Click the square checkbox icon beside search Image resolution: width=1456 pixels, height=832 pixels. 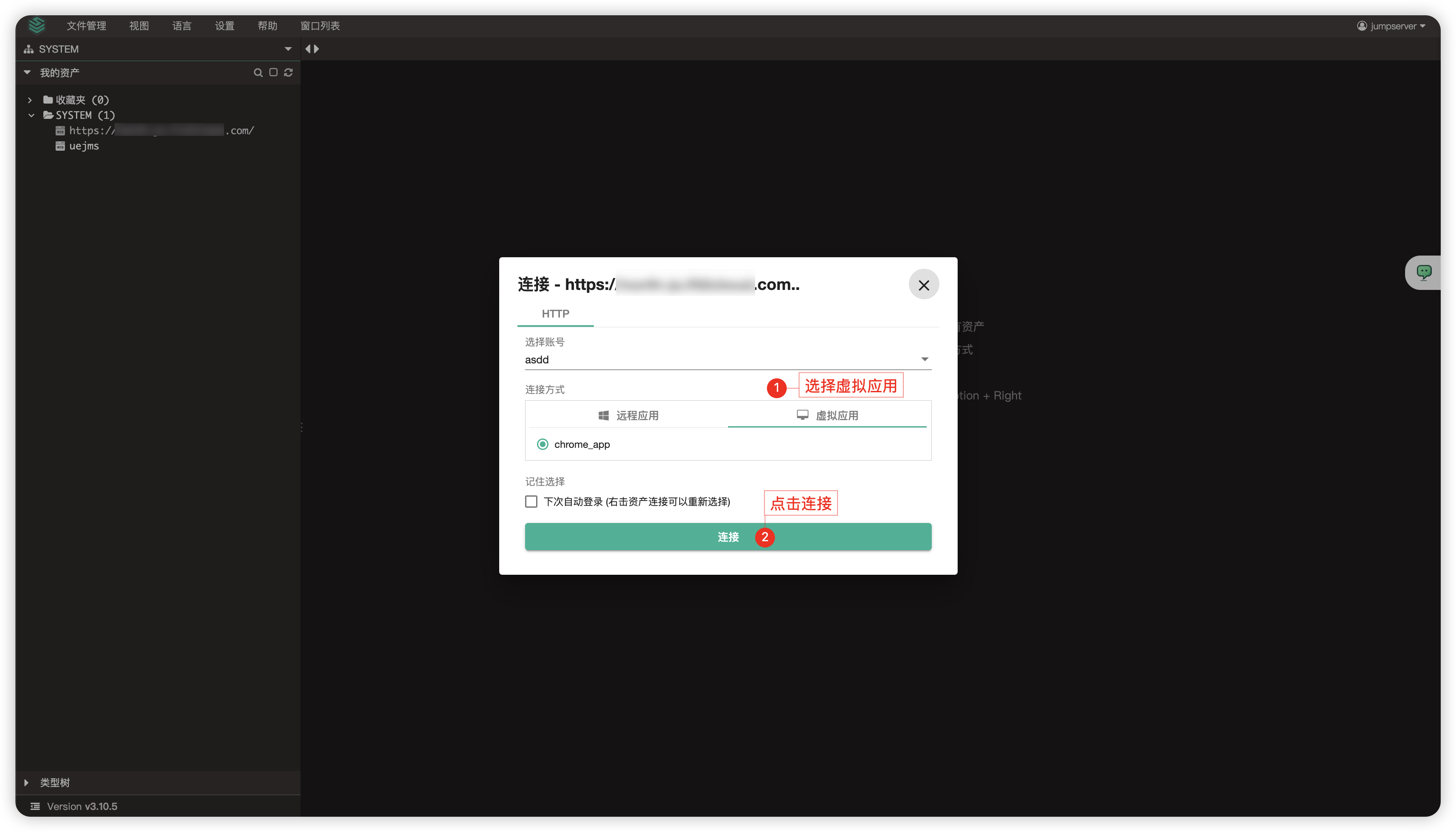click(273, 73)
